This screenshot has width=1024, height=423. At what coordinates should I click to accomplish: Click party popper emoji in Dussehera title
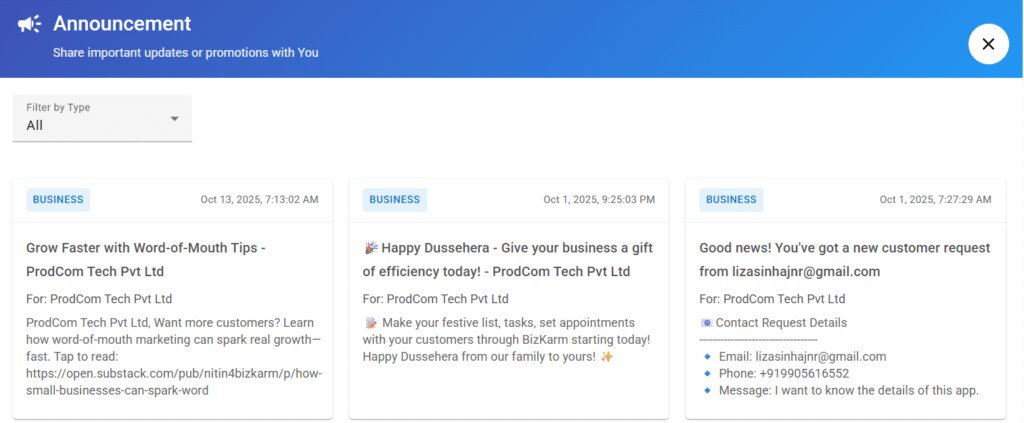point(370,247)
